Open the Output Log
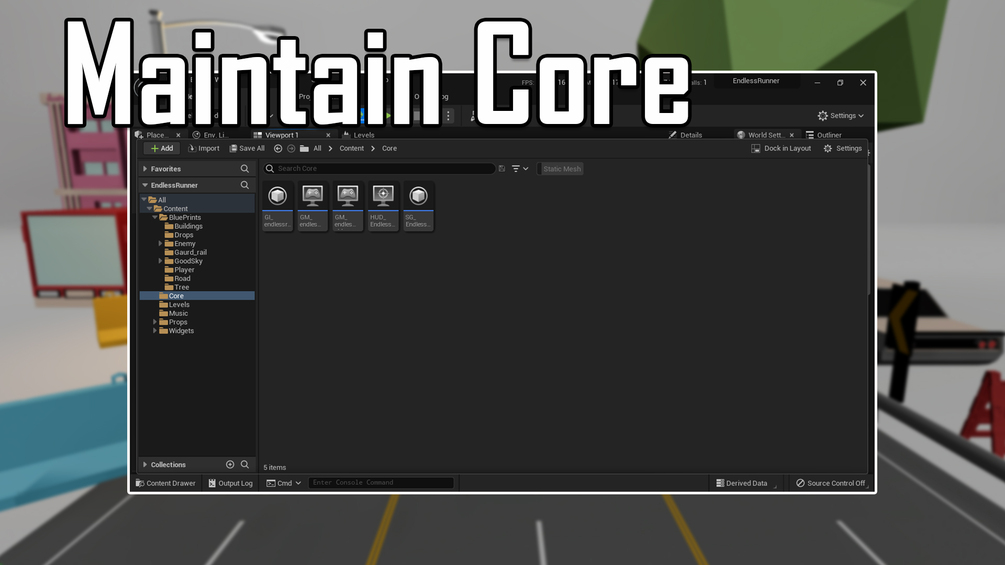The image size is (1005, 565). (x=231, y=483)
